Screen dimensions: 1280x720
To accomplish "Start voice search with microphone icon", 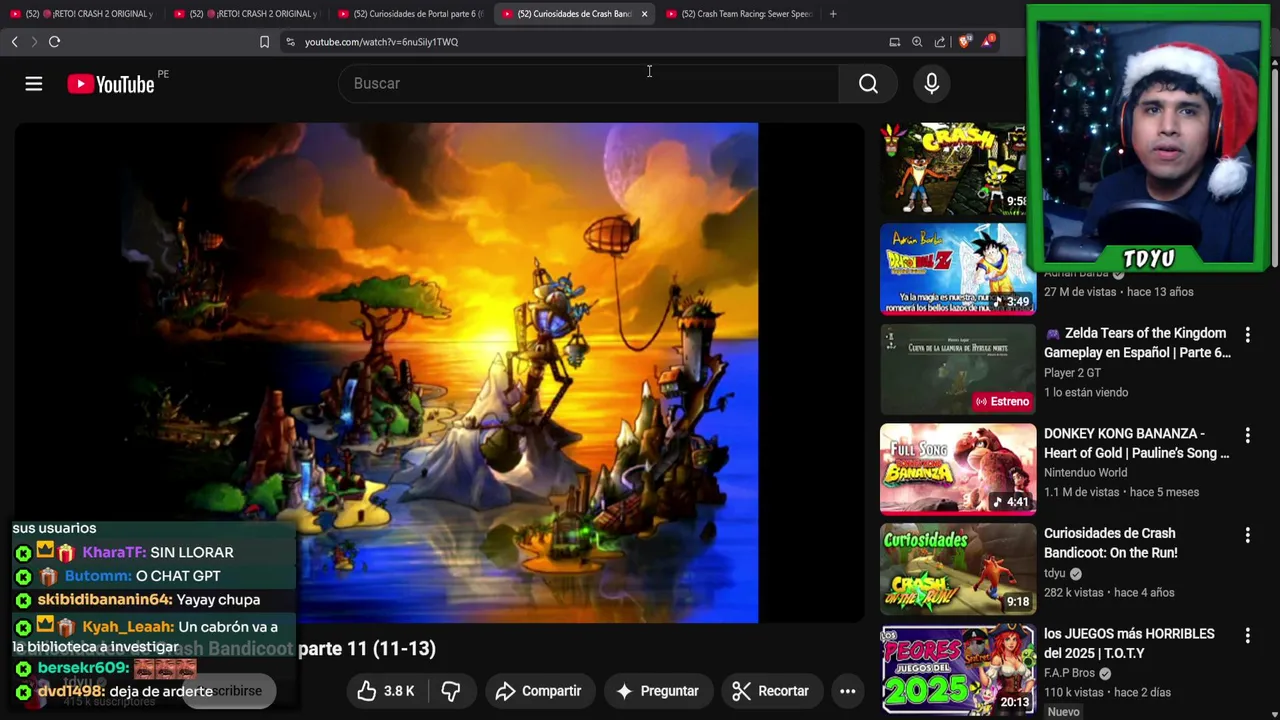I will coord(932,84).
